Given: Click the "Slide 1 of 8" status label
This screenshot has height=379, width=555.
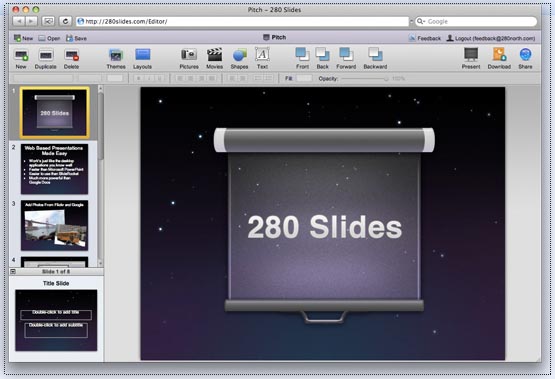Looking at the screenshot, I should point(56,271).
